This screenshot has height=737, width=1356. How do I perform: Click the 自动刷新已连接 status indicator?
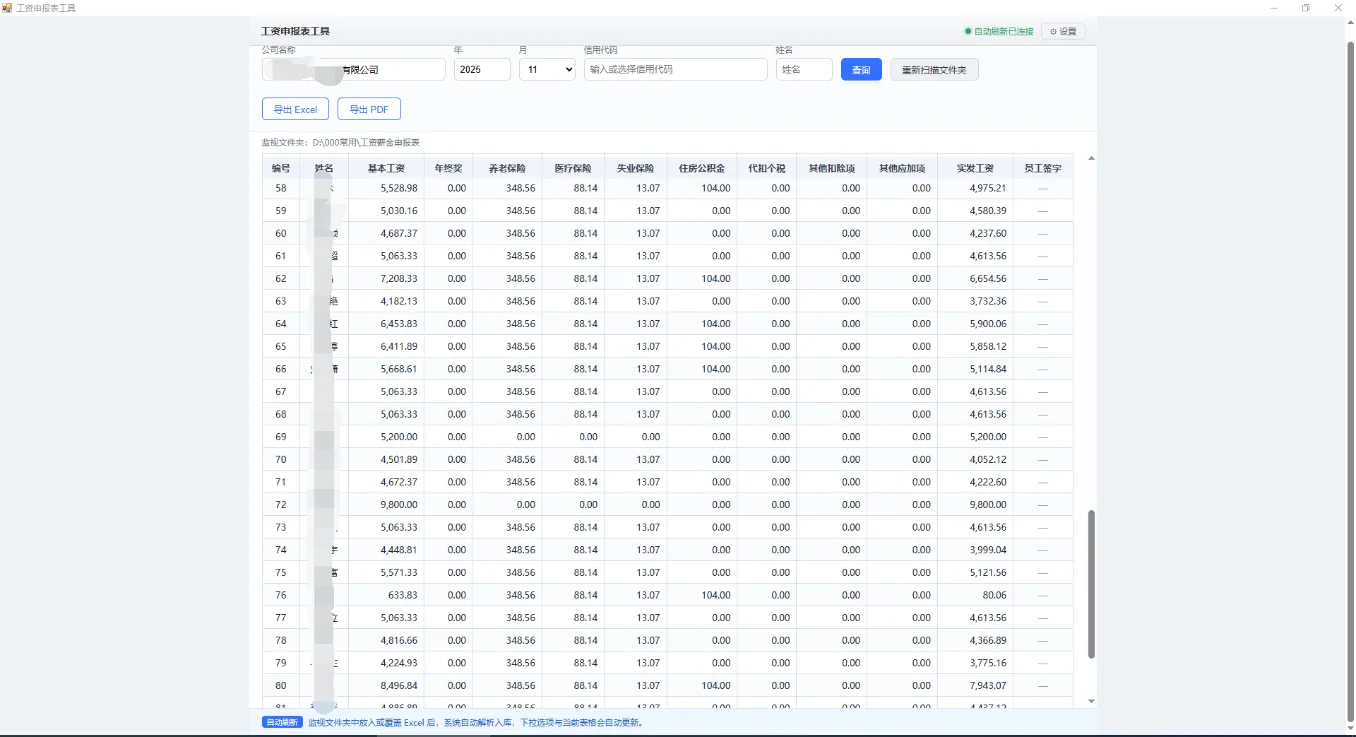[998, 31]
